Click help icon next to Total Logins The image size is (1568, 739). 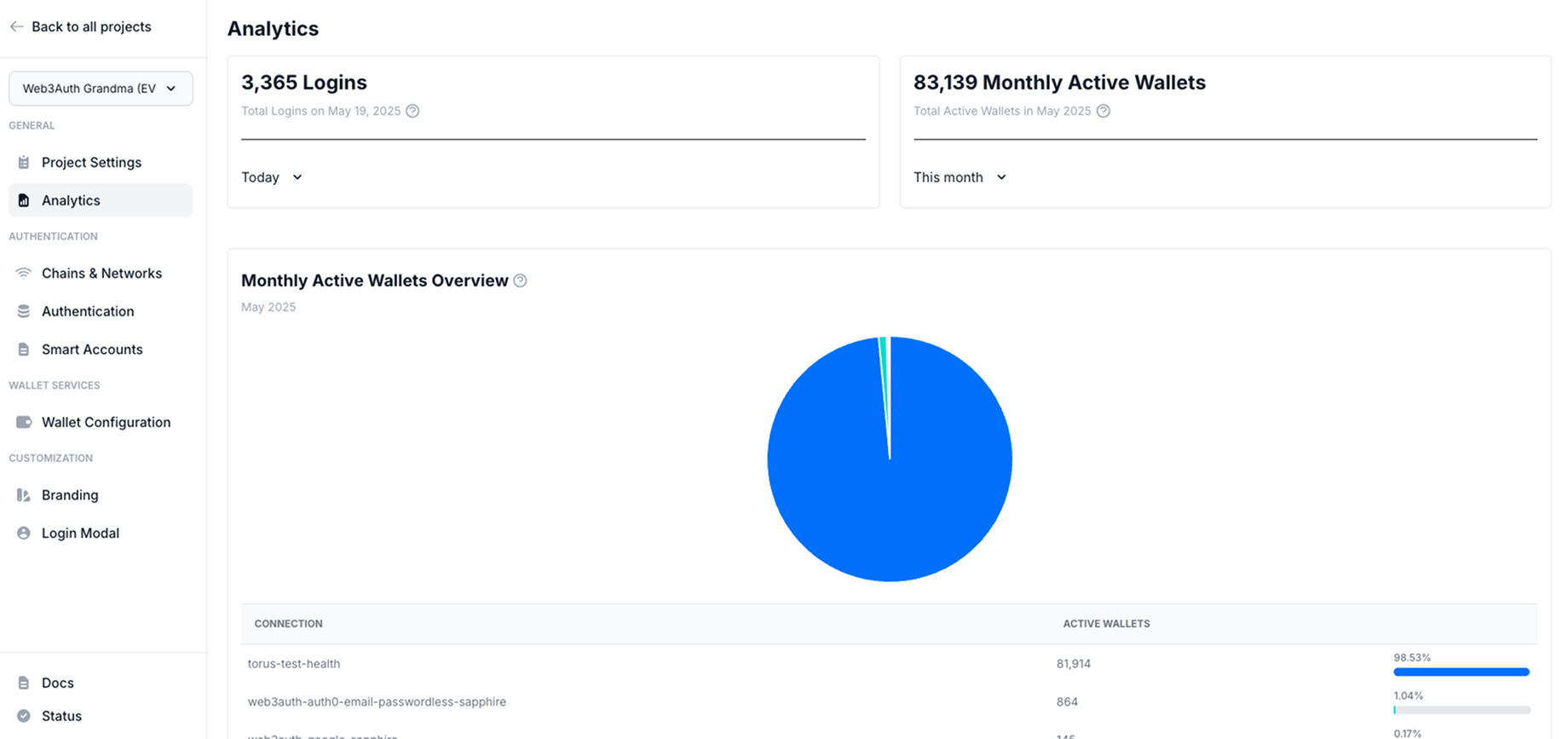(x=412, y=112)
